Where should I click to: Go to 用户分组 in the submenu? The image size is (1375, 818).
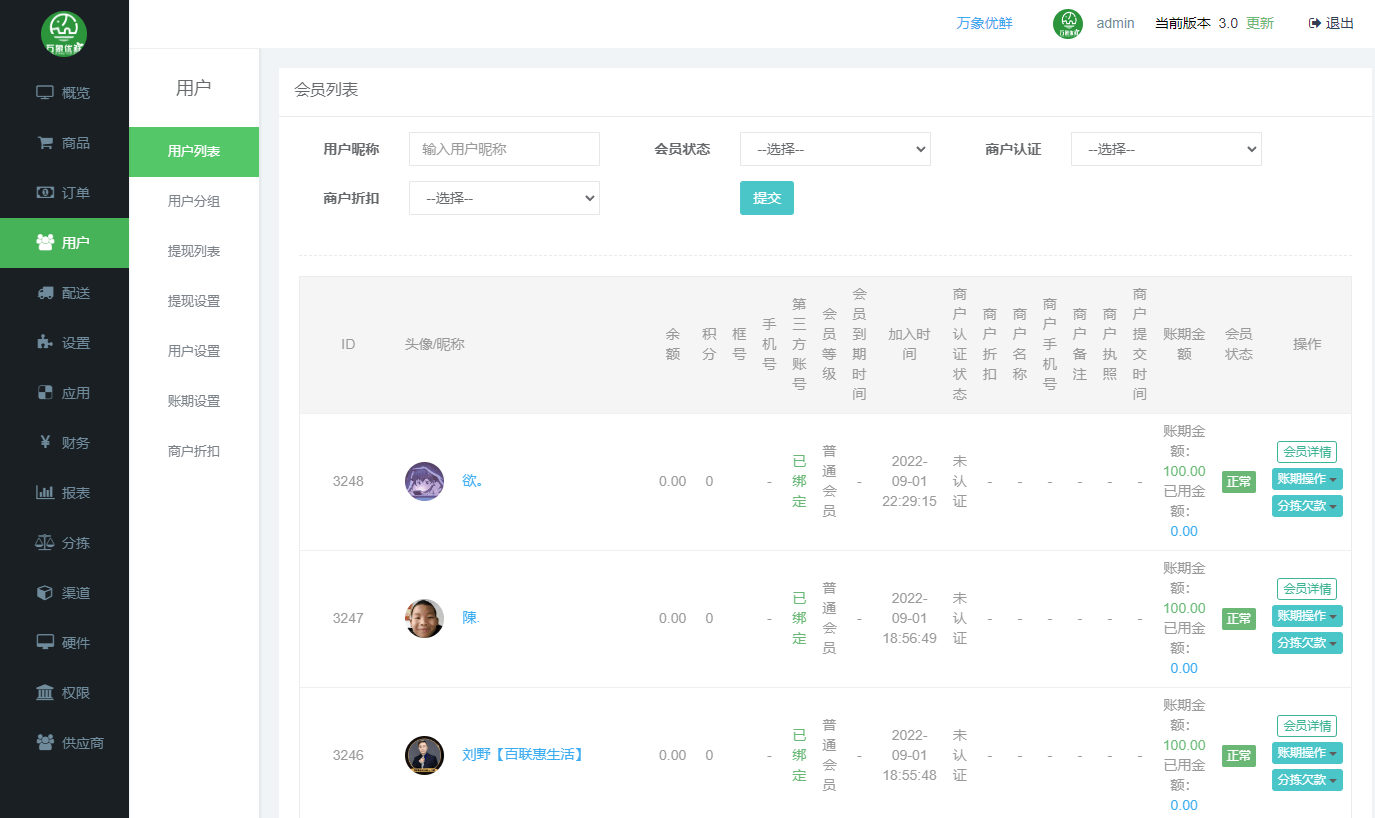(x=194, y=201)
